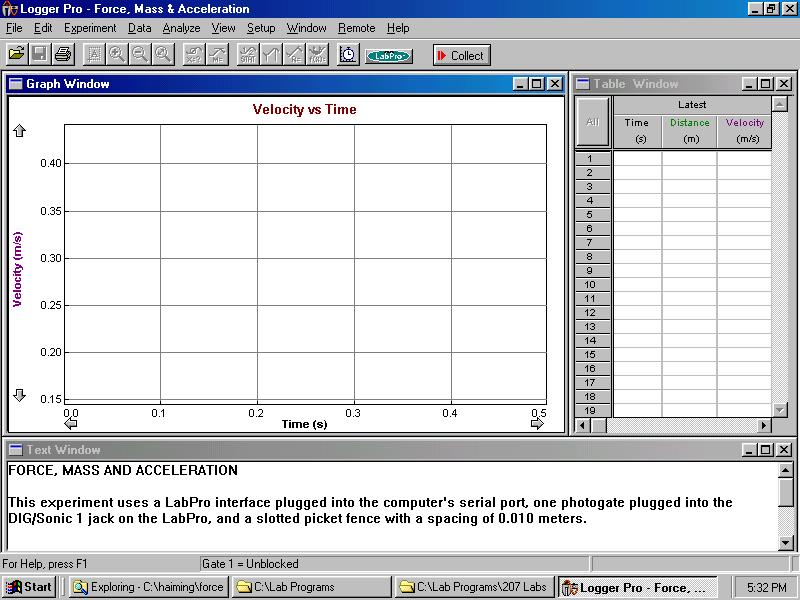Click the Velocity (m/s) y-axis label

(x=17, y=269)
